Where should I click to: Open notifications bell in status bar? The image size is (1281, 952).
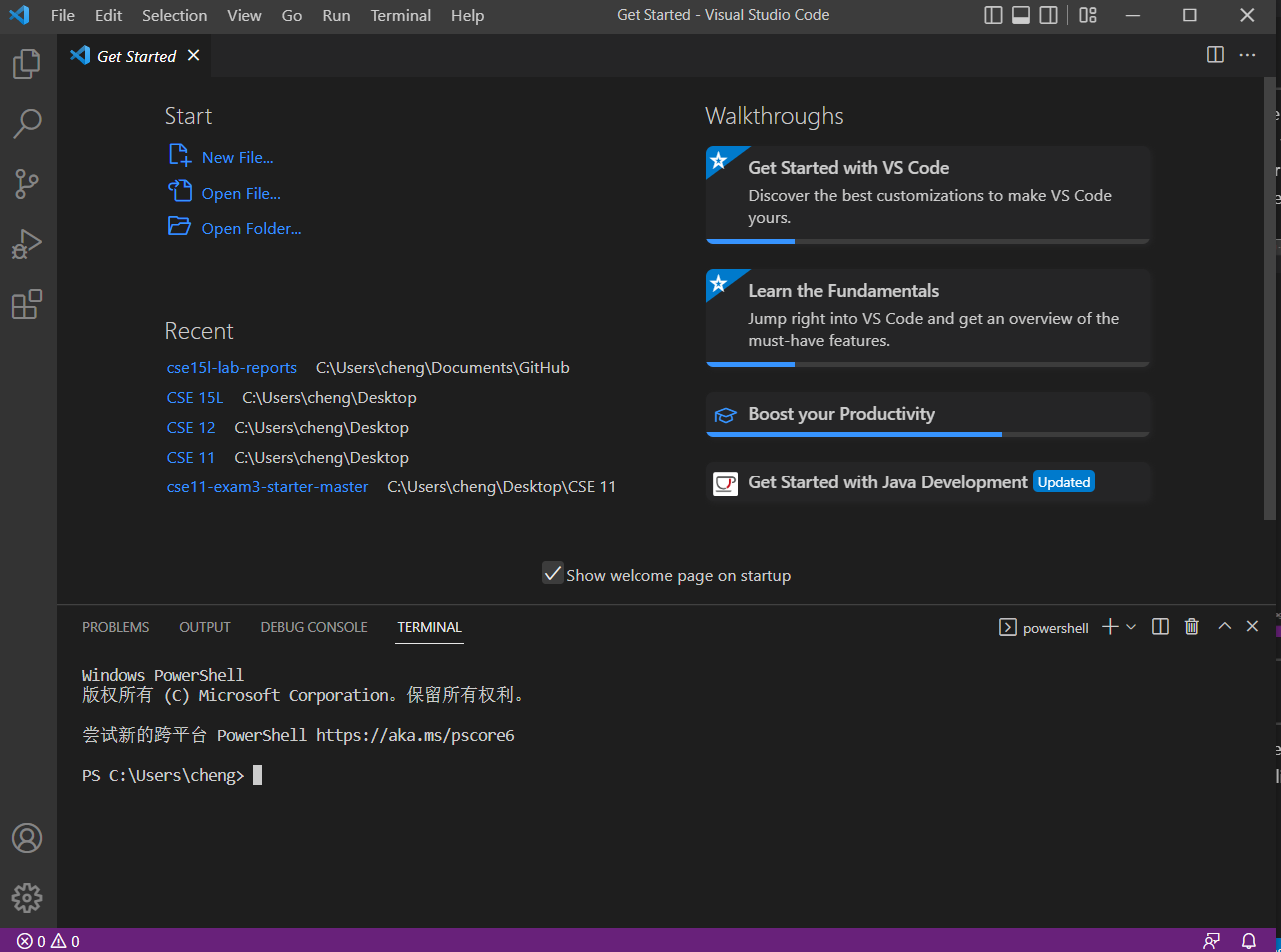pyautogui.click(x=1248, y=941)
